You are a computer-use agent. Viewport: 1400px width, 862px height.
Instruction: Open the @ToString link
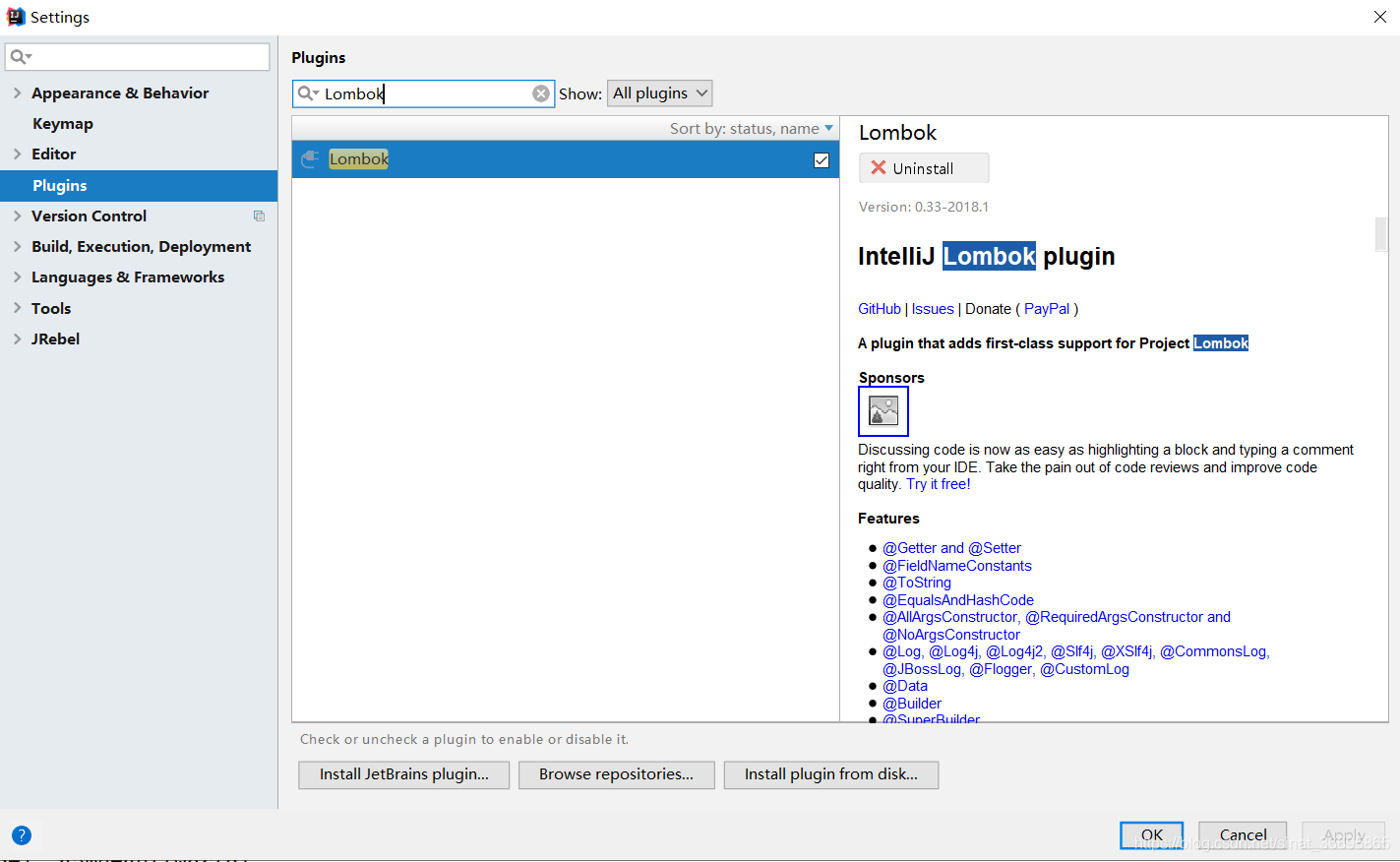[x=917, y=583]
